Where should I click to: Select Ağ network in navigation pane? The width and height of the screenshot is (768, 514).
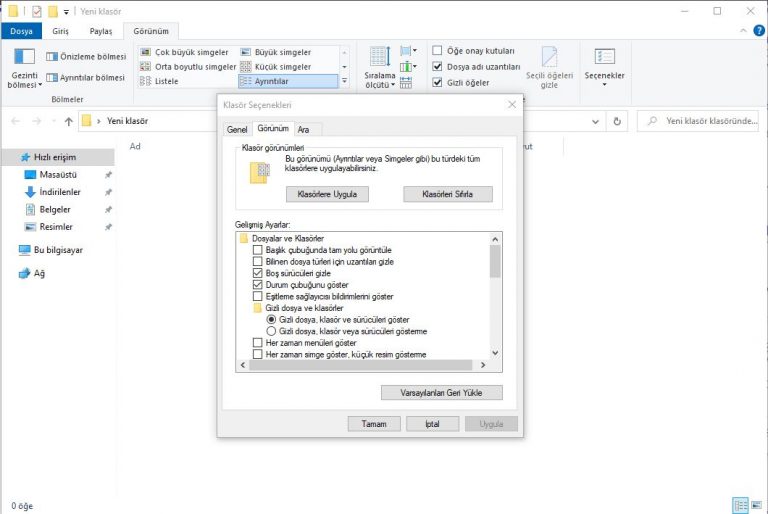39,273
